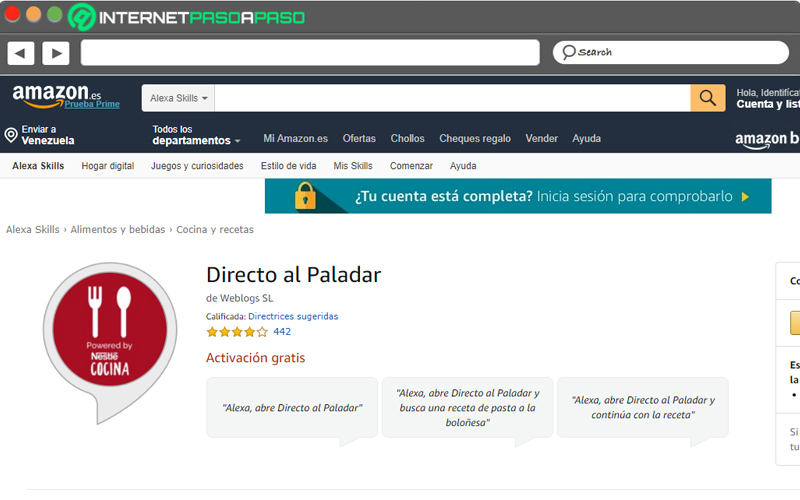Click the Directo al Paladar title

(293, 275)
